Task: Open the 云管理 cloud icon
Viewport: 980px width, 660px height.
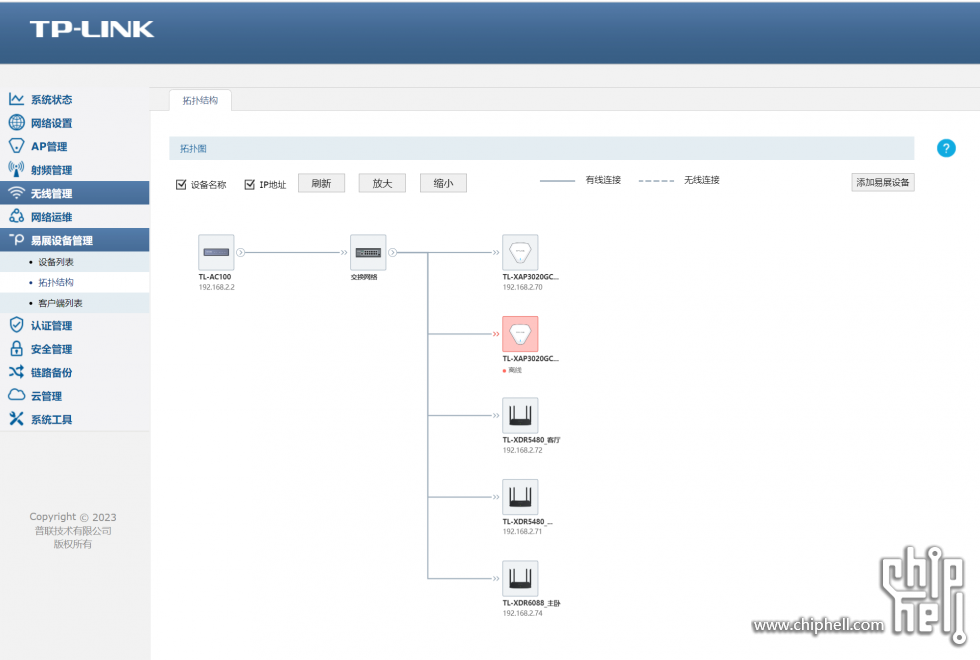Action: (16, 395)
